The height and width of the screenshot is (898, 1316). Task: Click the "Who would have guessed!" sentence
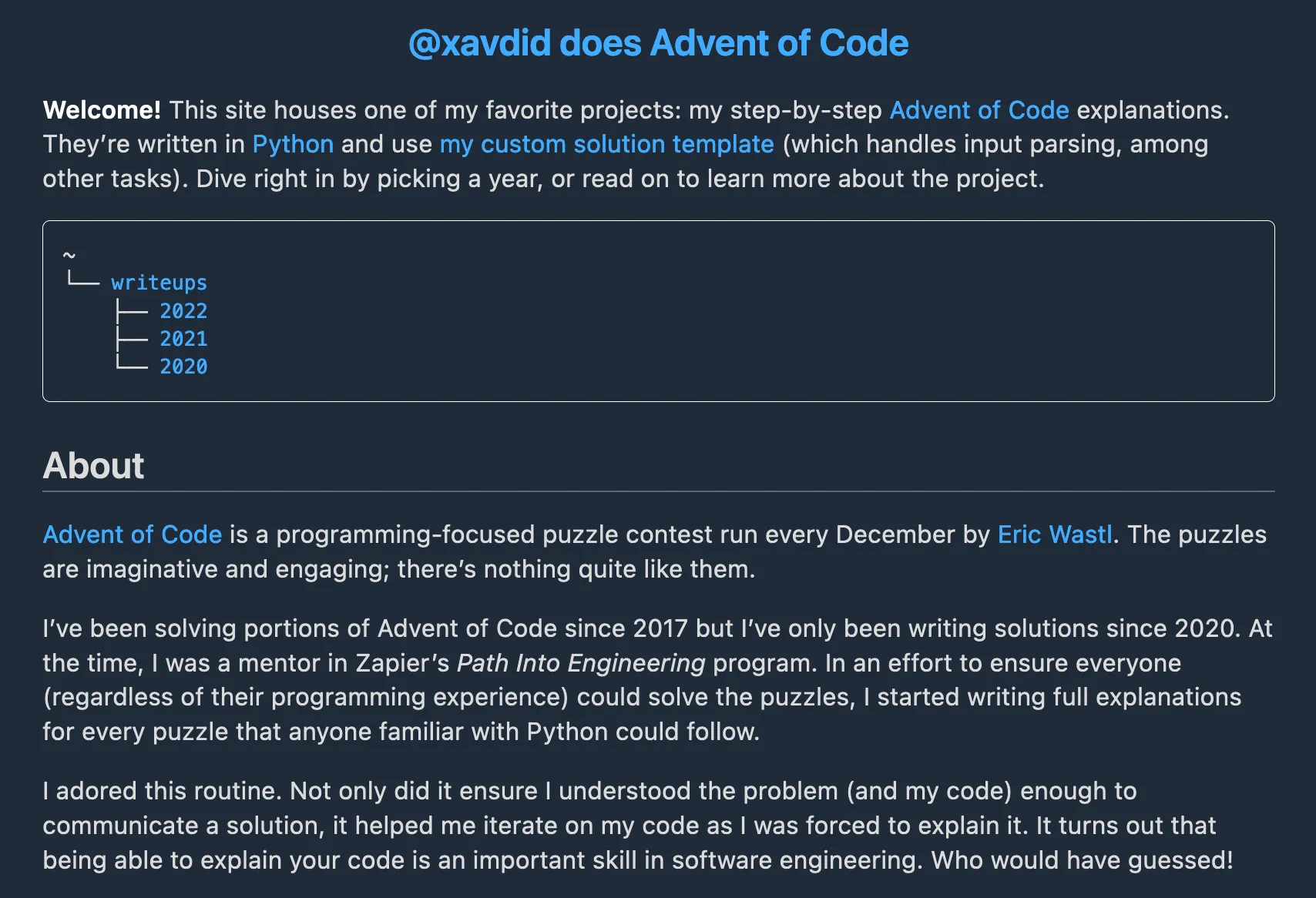pyautogui.click(x=1082, y=860)
